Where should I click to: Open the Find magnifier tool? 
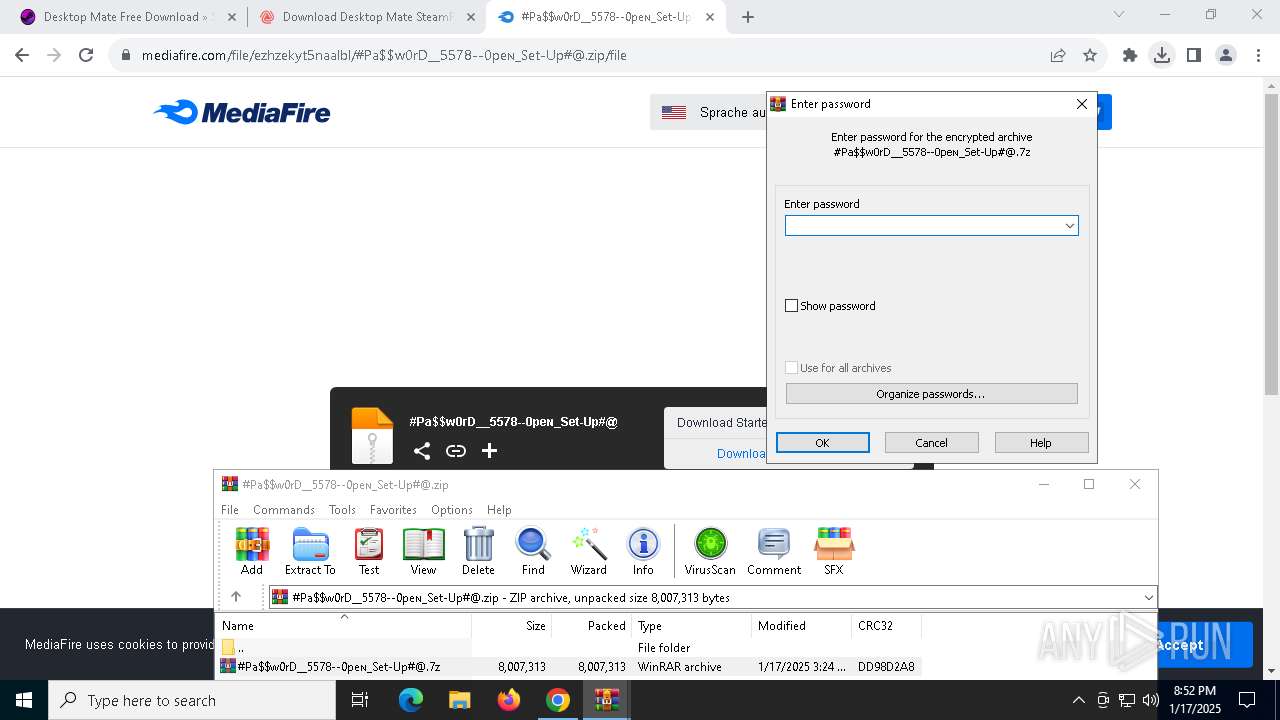tap(533, 551)
